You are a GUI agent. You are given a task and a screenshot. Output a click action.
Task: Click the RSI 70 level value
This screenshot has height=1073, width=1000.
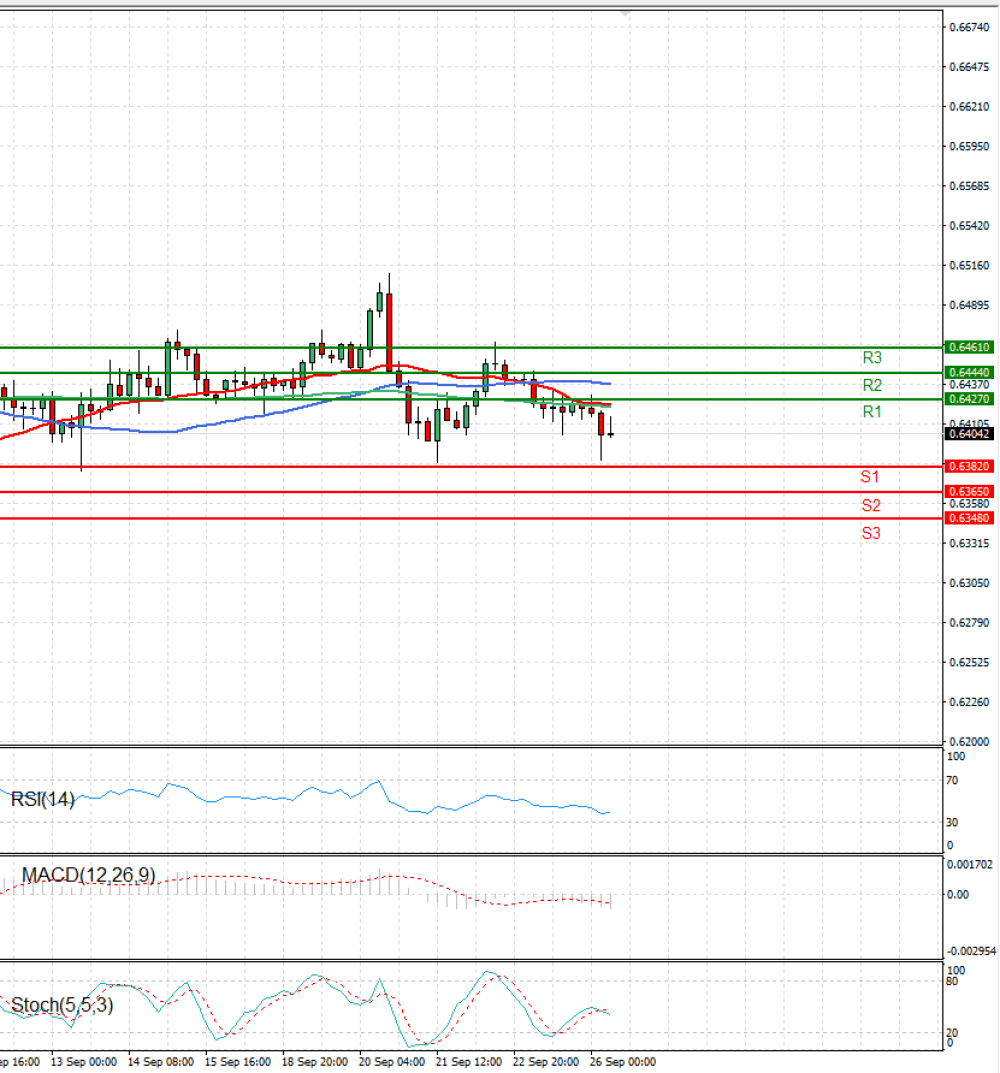point(952,781)
